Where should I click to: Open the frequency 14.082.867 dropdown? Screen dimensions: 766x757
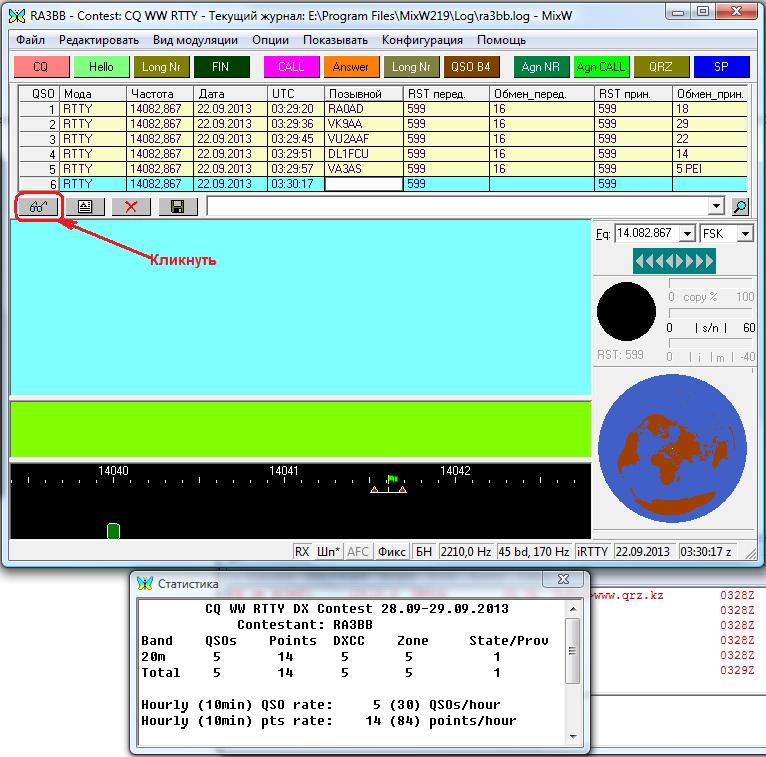pyautogui.click(x=686, y=233)
